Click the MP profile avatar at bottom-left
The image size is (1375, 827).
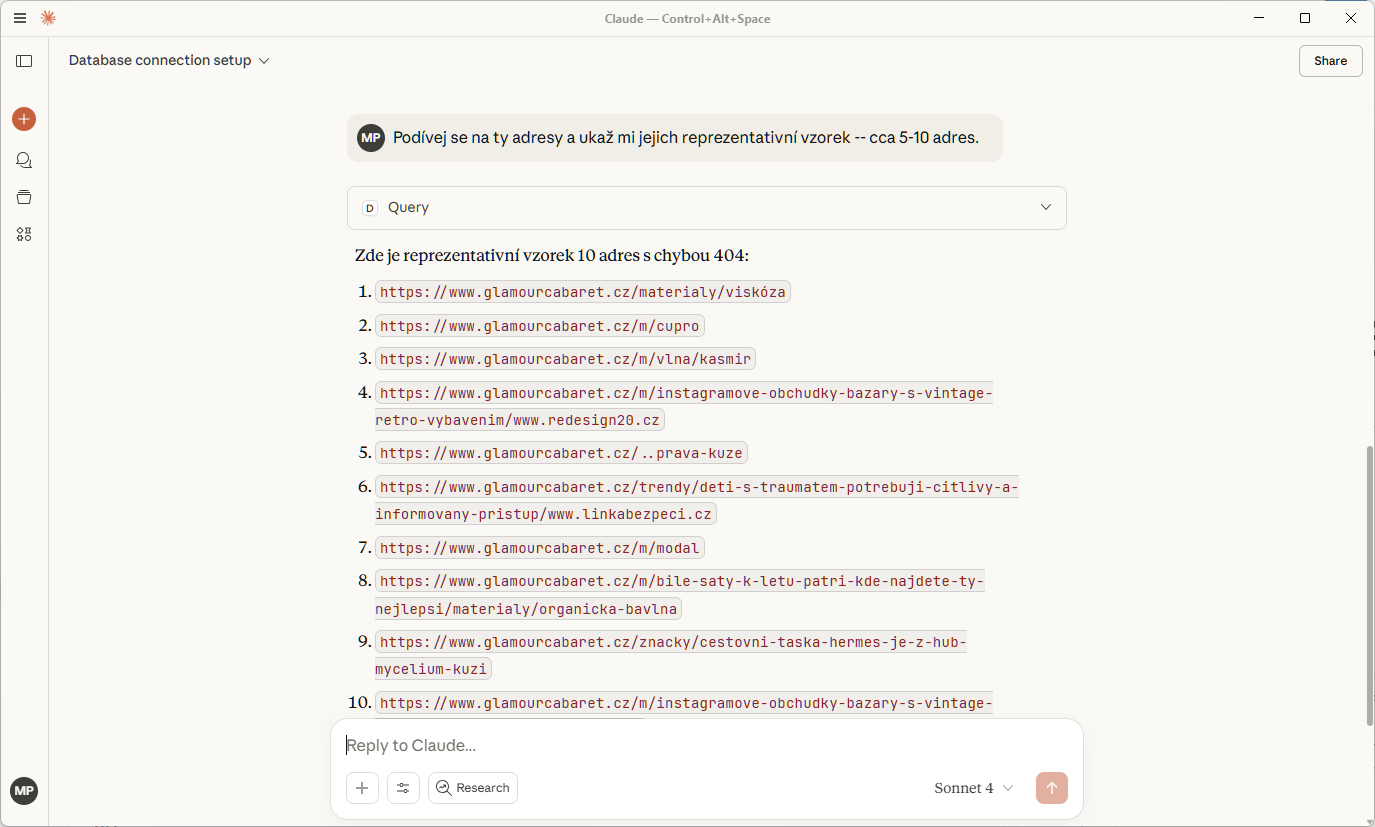(24, 791)
